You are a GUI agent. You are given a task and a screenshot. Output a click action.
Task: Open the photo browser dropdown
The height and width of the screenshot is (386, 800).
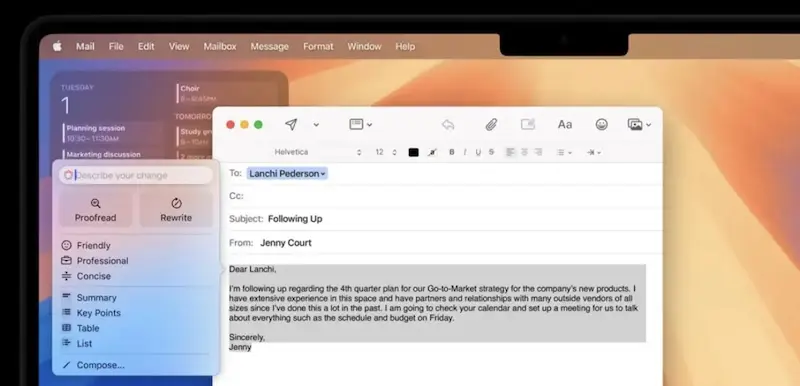point(639,124)
